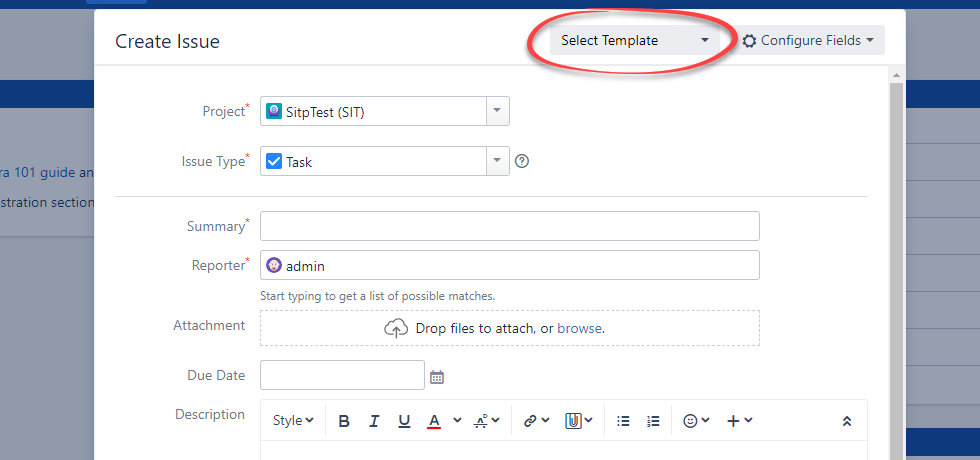Click into the Summary input field
Image resolution: width=980 pixels, height=460 pixels.
click(x=509, y=226)
